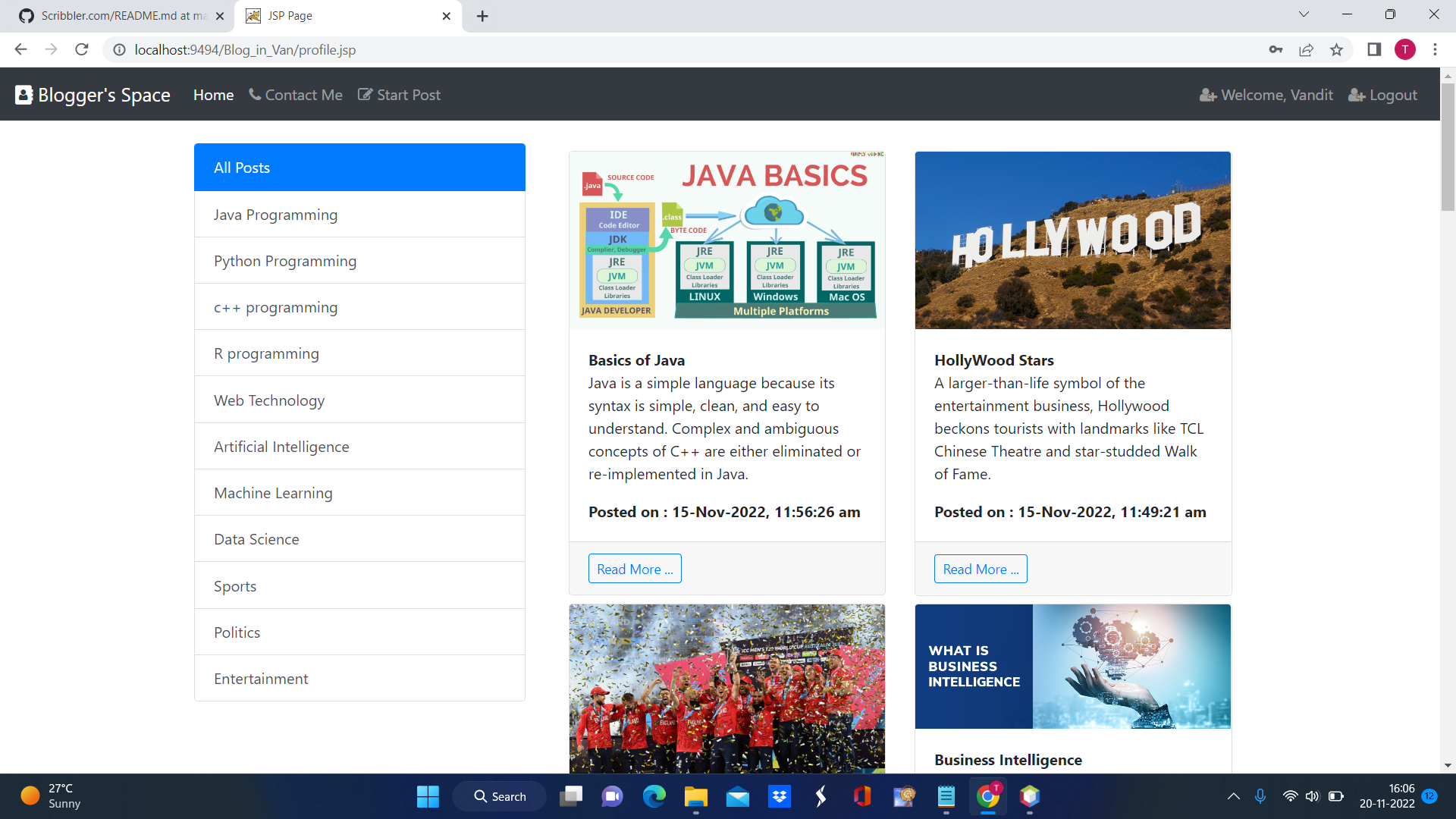Go back with browser back arrow

point(20,49)
